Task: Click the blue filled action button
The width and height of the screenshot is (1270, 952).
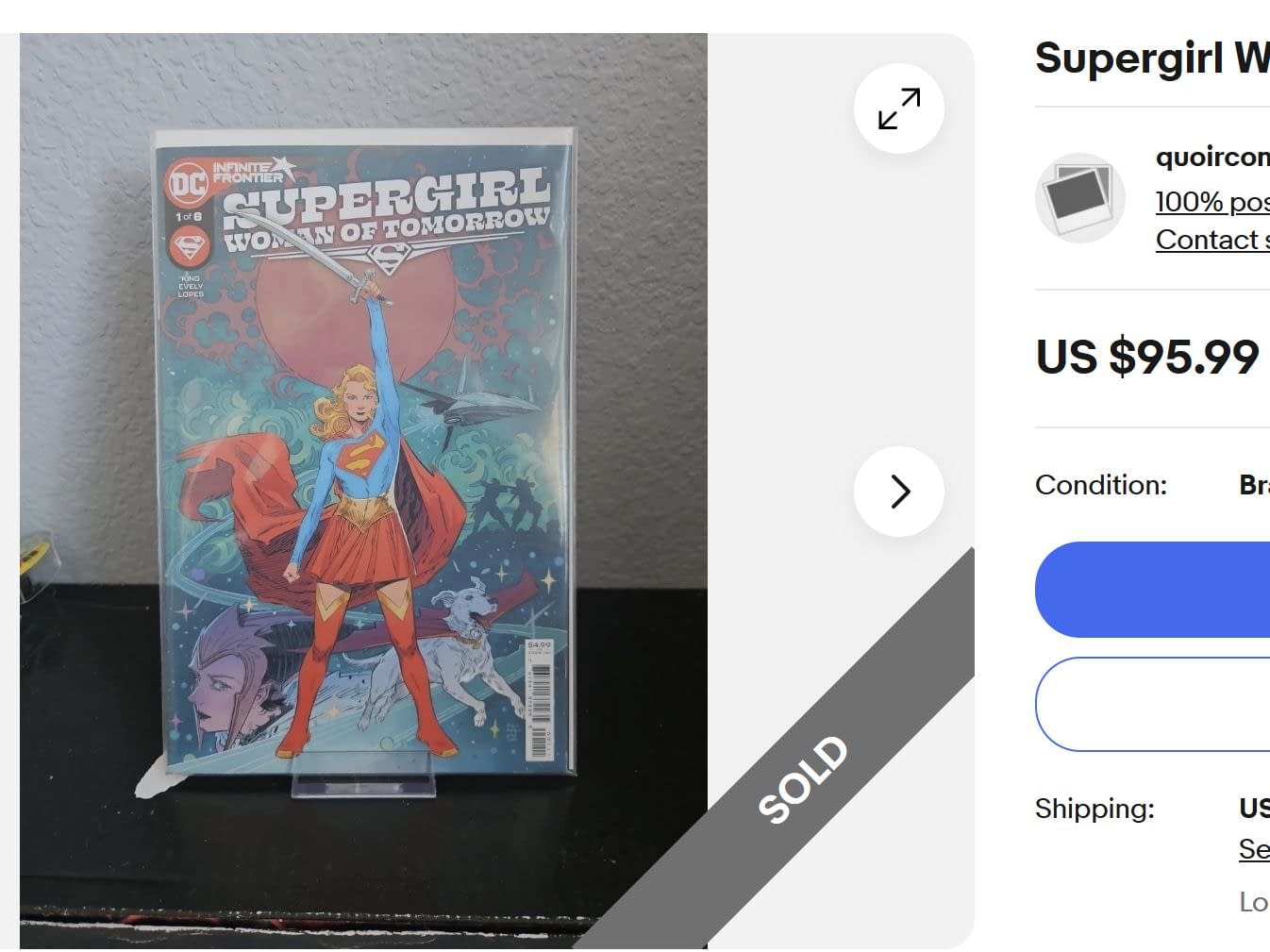Action: [1153, 590]
